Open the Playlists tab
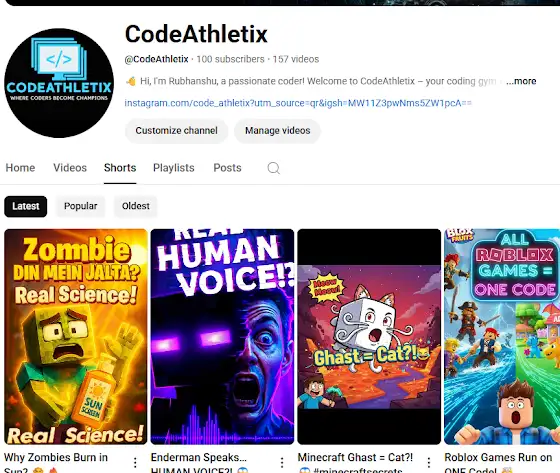The image size is (560, 473). [174, 168]
